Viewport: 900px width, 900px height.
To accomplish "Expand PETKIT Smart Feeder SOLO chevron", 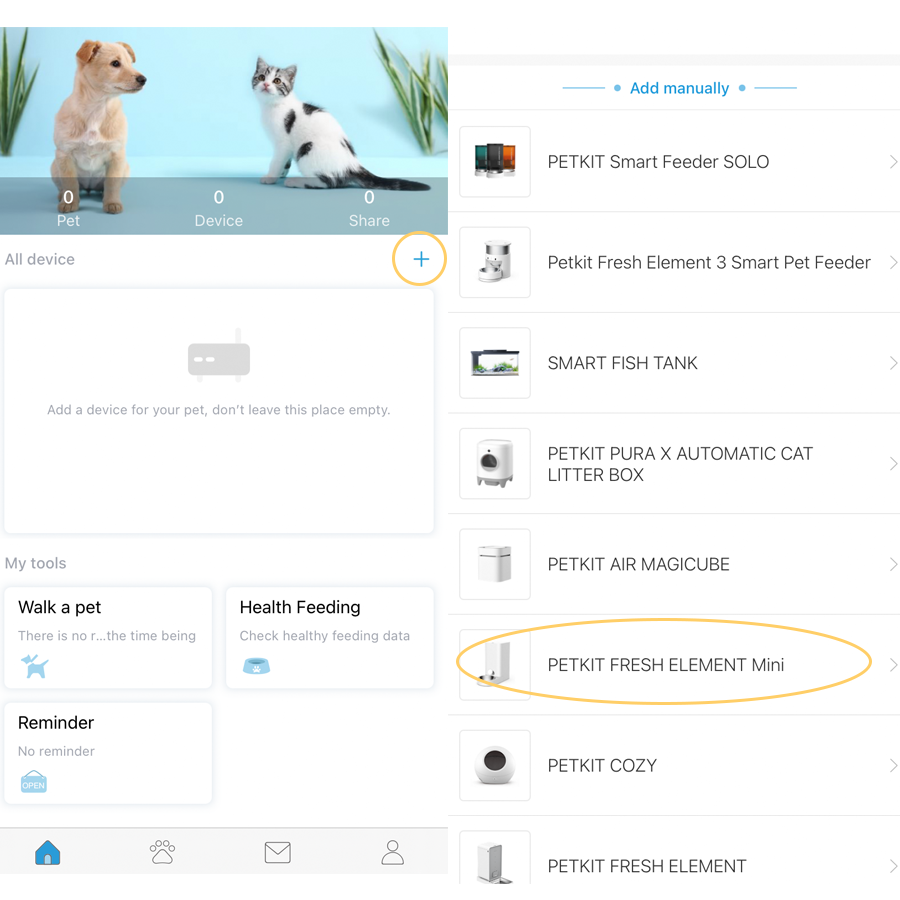I will pyautogui.click(x=893, y=162).
